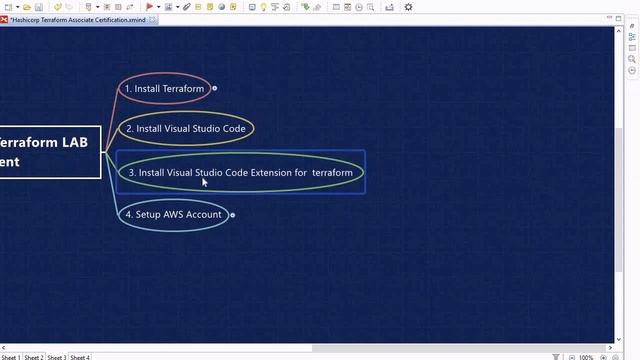
Task: Close the Hashicorp Terraform Associate Certification.xmind tab
Action: (152, 20)
